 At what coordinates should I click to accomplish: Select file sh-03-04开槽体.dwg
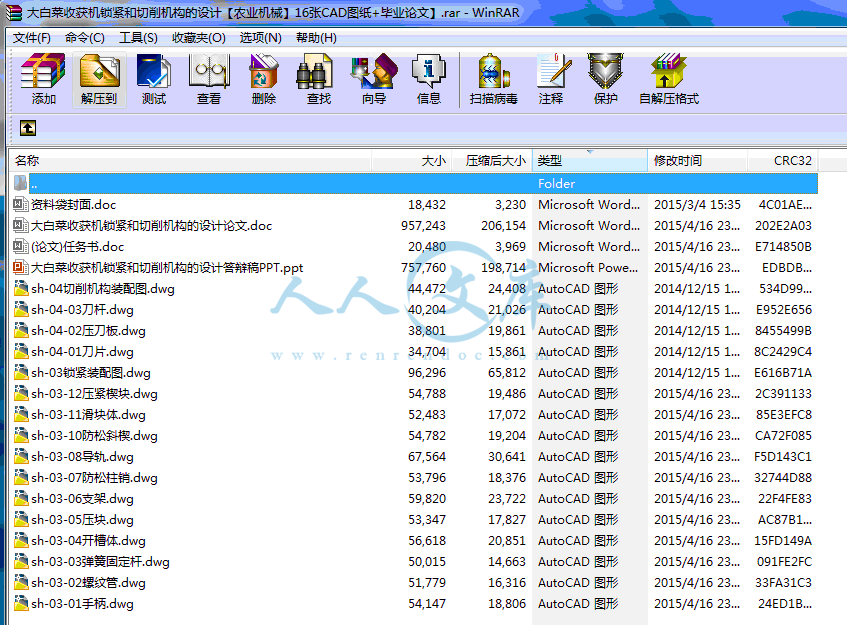point(88,541)
